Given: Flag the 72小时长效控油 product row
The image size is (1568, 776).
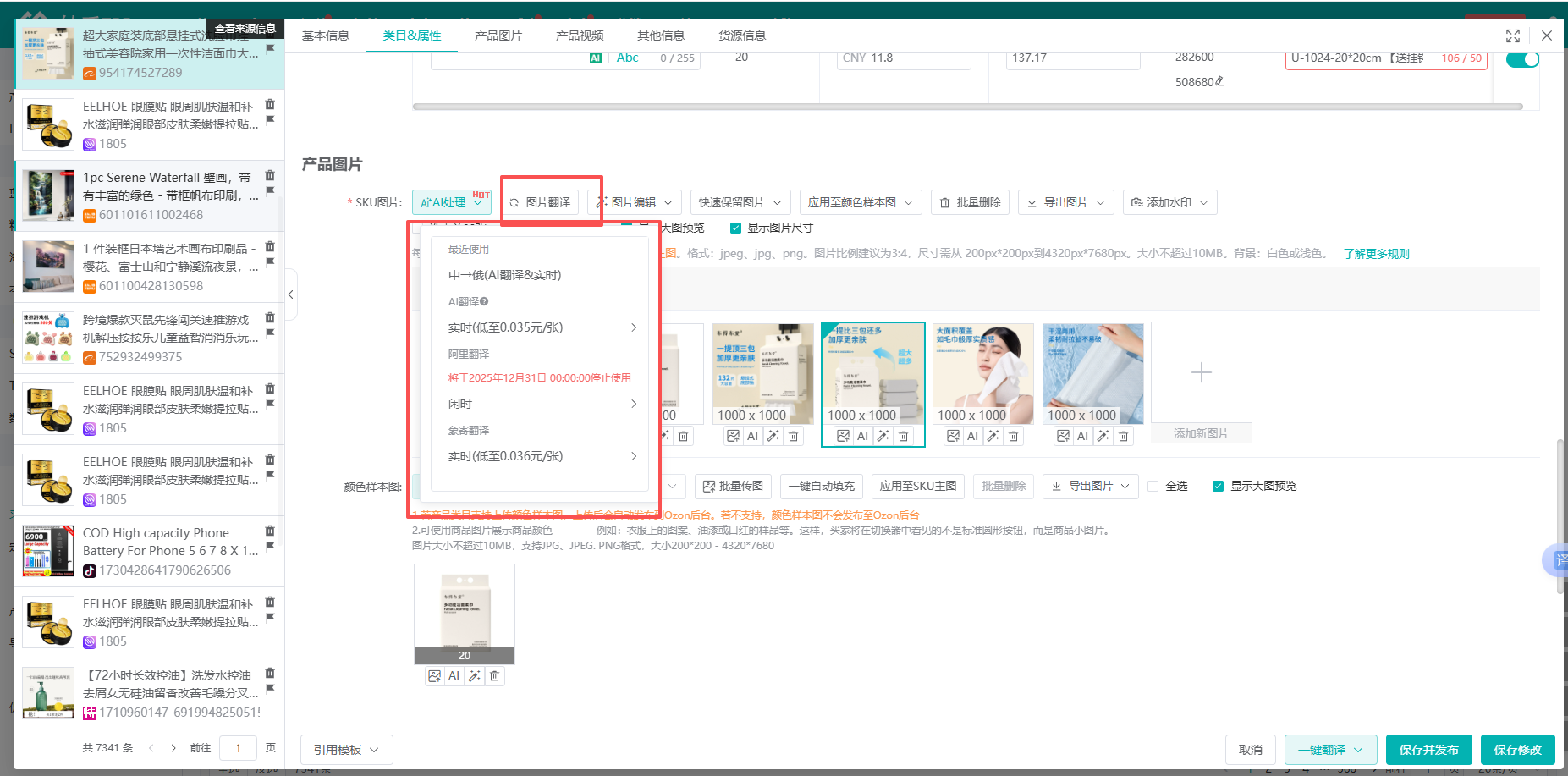Looking at the screenshot, I should pos(270,690).
